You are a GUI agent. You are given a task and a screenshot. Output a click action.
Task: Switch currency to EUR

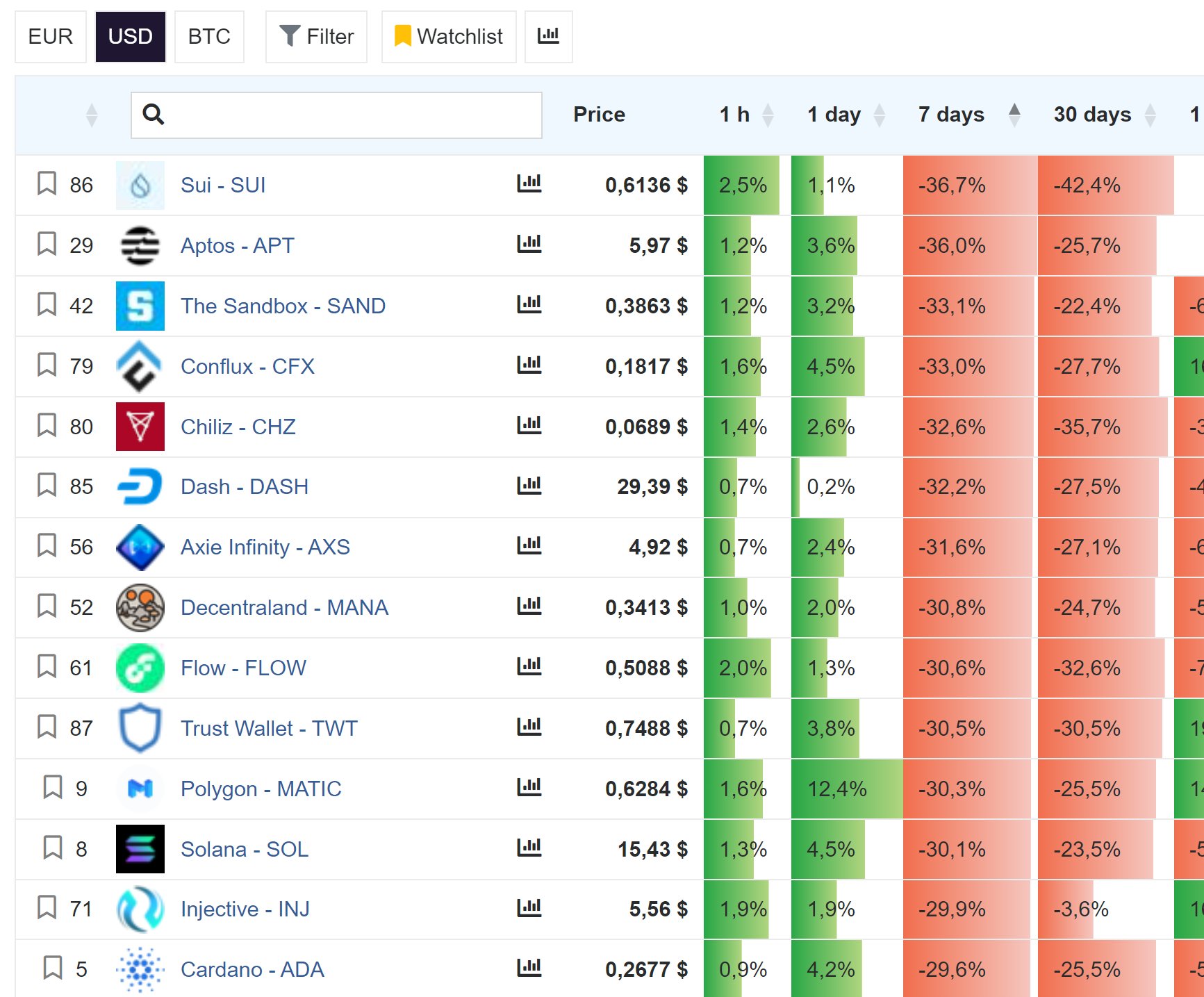tap(51, 36)
